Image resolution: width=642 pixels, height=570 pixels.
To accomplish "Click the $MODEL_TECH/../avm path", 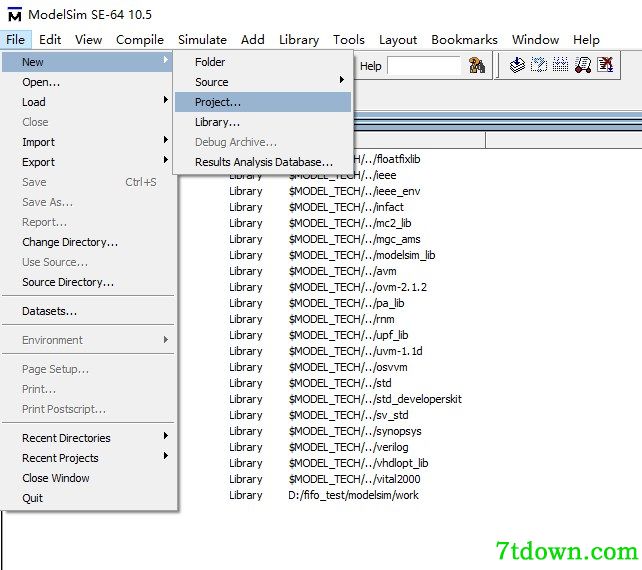I will tap(342, 271).
